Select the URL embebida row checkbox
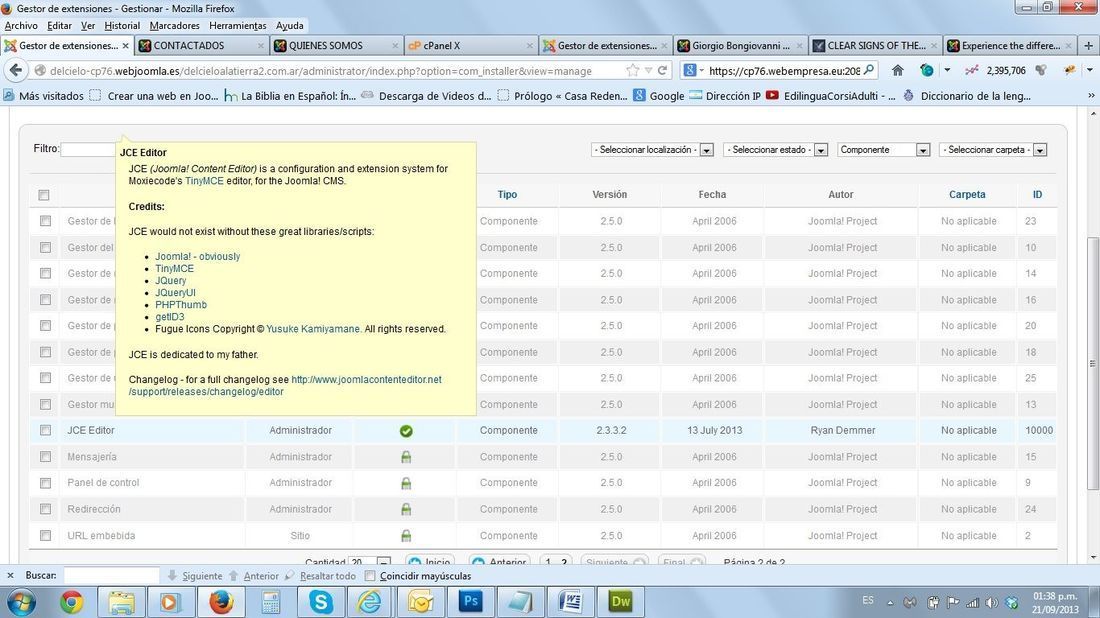The width and height of the screenshot is (1100, 618). click(46, 535)
